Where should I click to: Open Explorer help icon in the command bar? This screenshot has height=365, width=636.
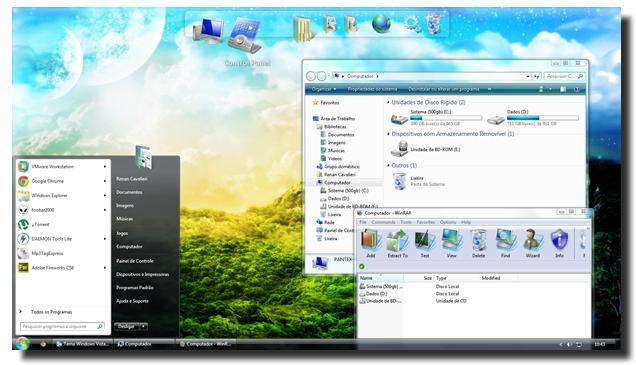tap(577, 89)
